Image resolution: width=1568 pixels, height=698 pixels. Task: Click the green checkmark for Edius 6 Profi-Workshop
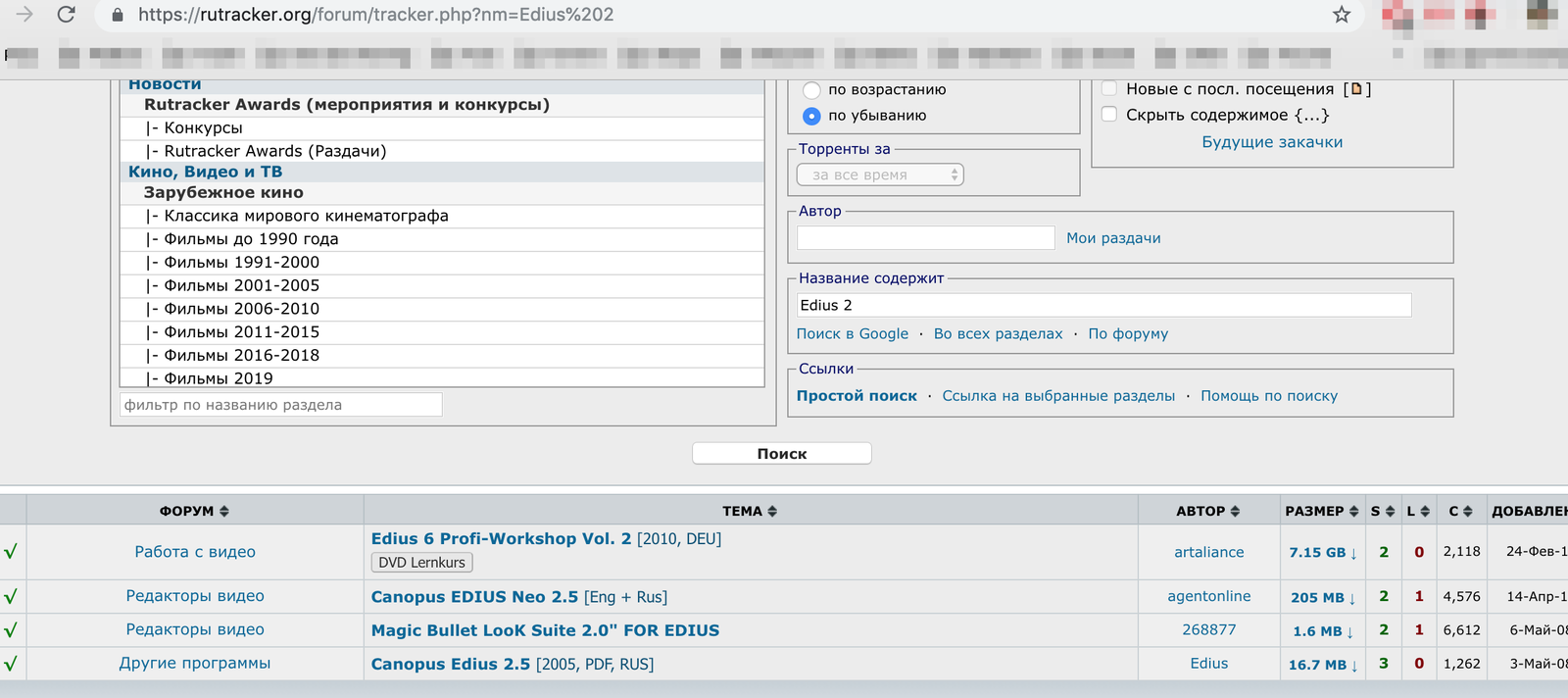point(11,552)
